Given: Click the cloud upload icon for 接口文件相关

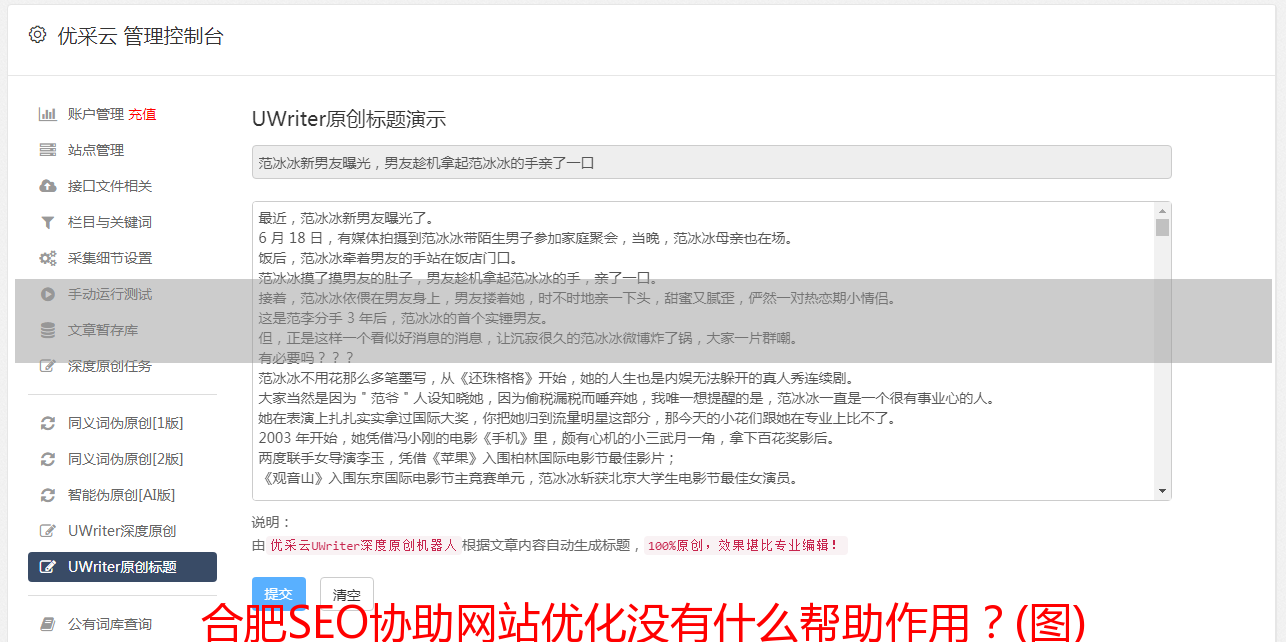Looking at the screenshot, I should pos(47,186).
